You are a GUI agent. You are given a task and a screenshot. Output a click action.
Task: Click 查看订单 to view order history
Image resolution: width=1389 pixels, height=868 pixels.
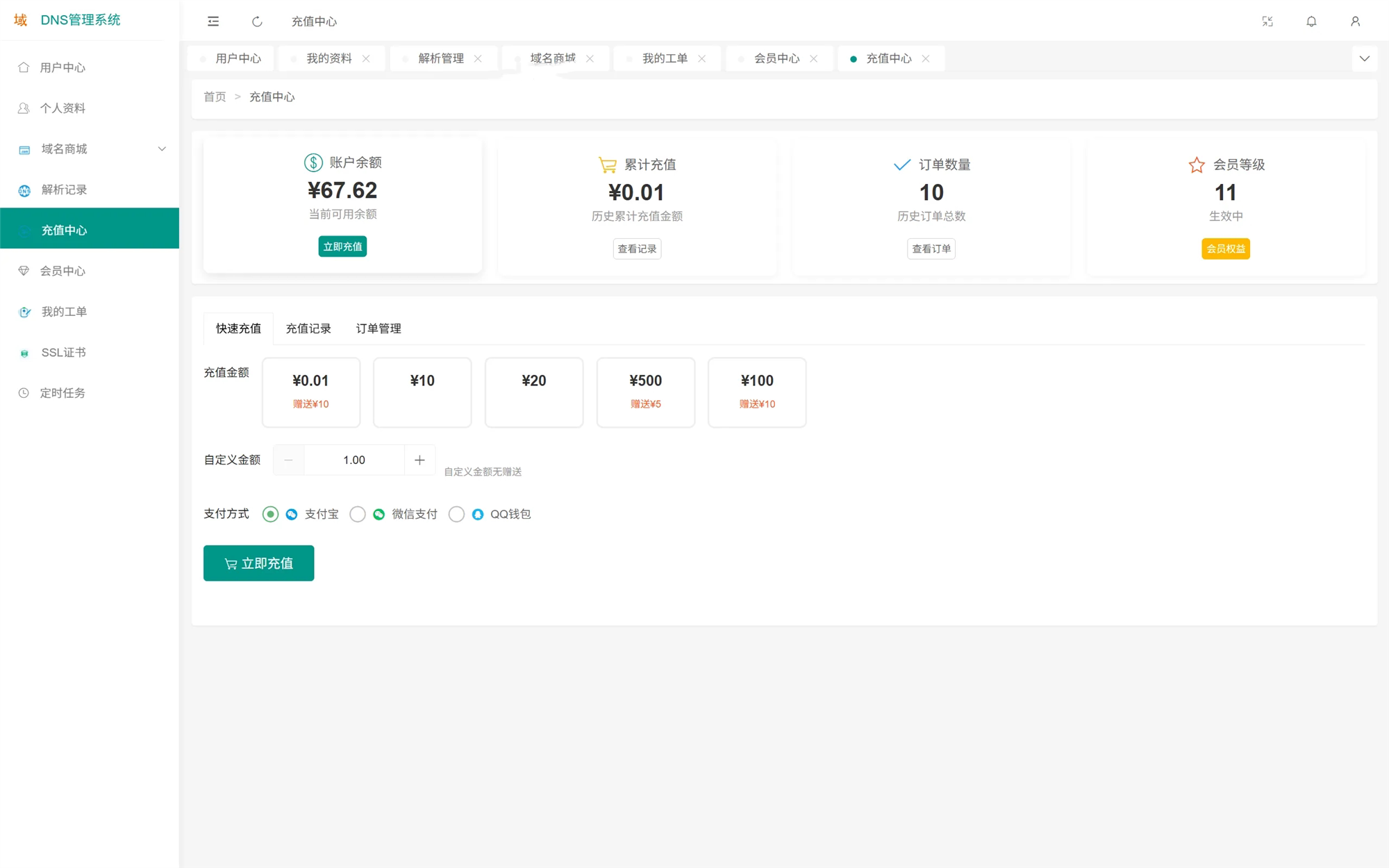pos(931,249)
